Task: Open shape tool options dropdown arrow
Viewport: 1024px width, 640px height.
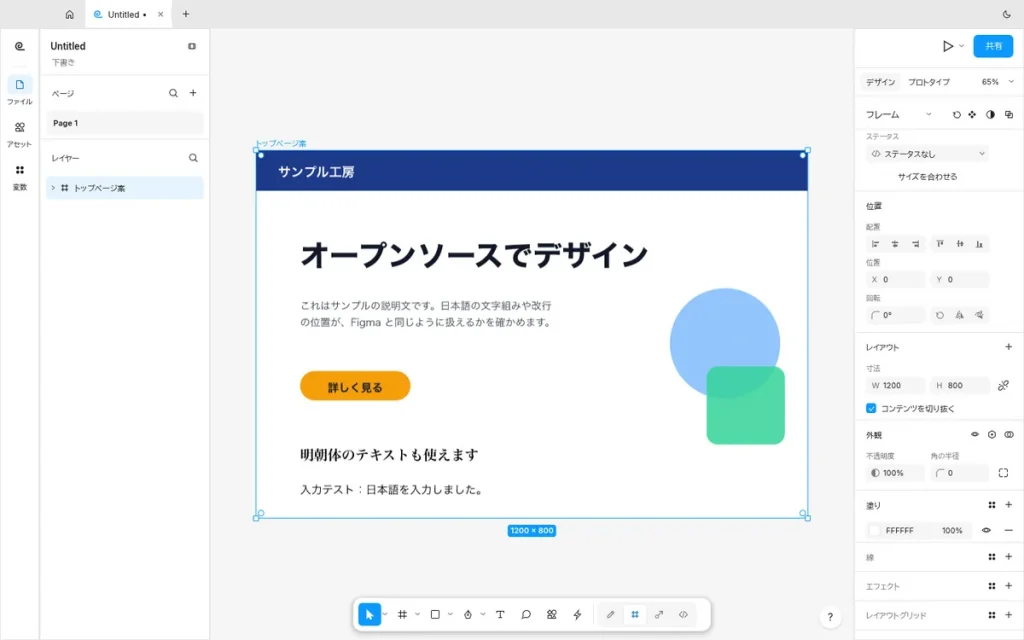Action: 450,615
